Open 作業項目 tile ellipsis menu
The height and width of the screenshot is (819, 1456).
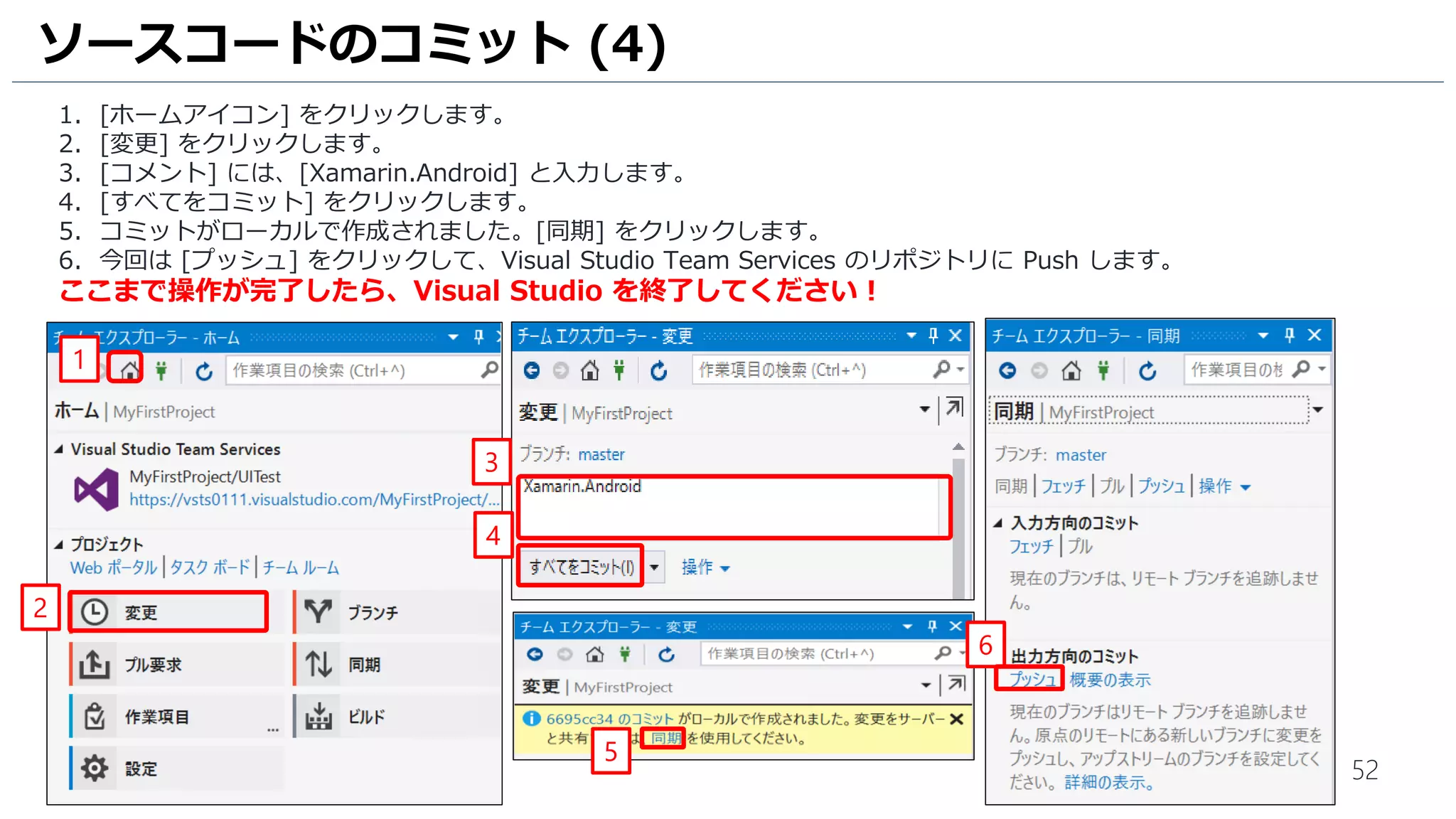273,730
